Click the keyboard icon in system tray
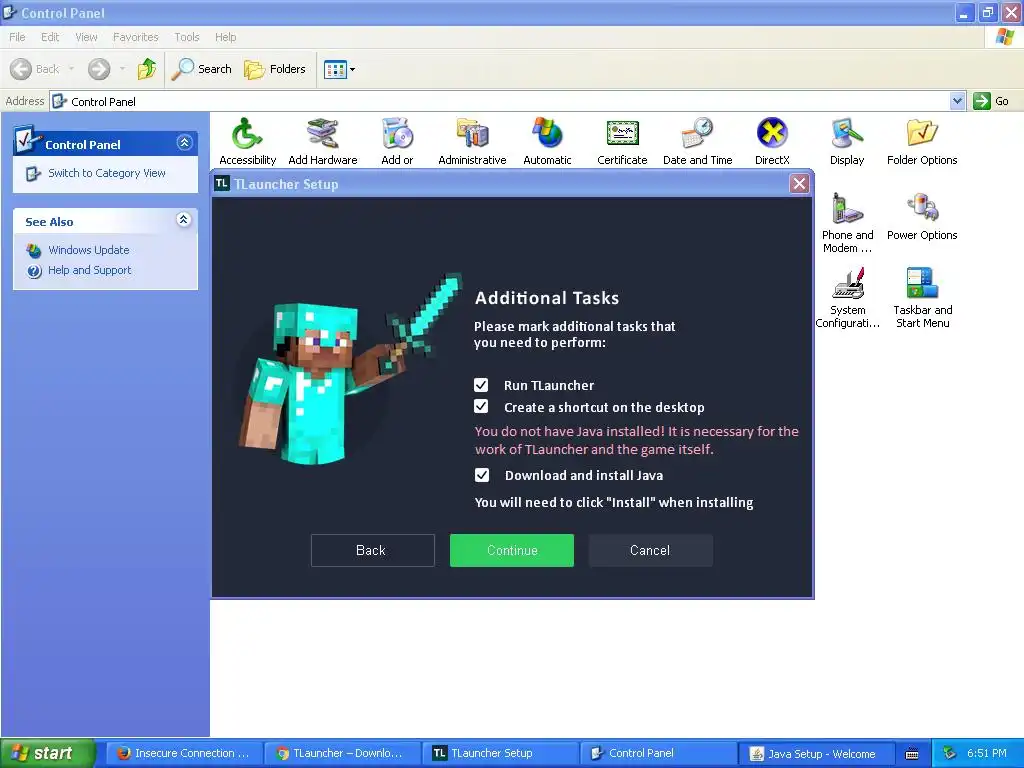 pos(912,754)
